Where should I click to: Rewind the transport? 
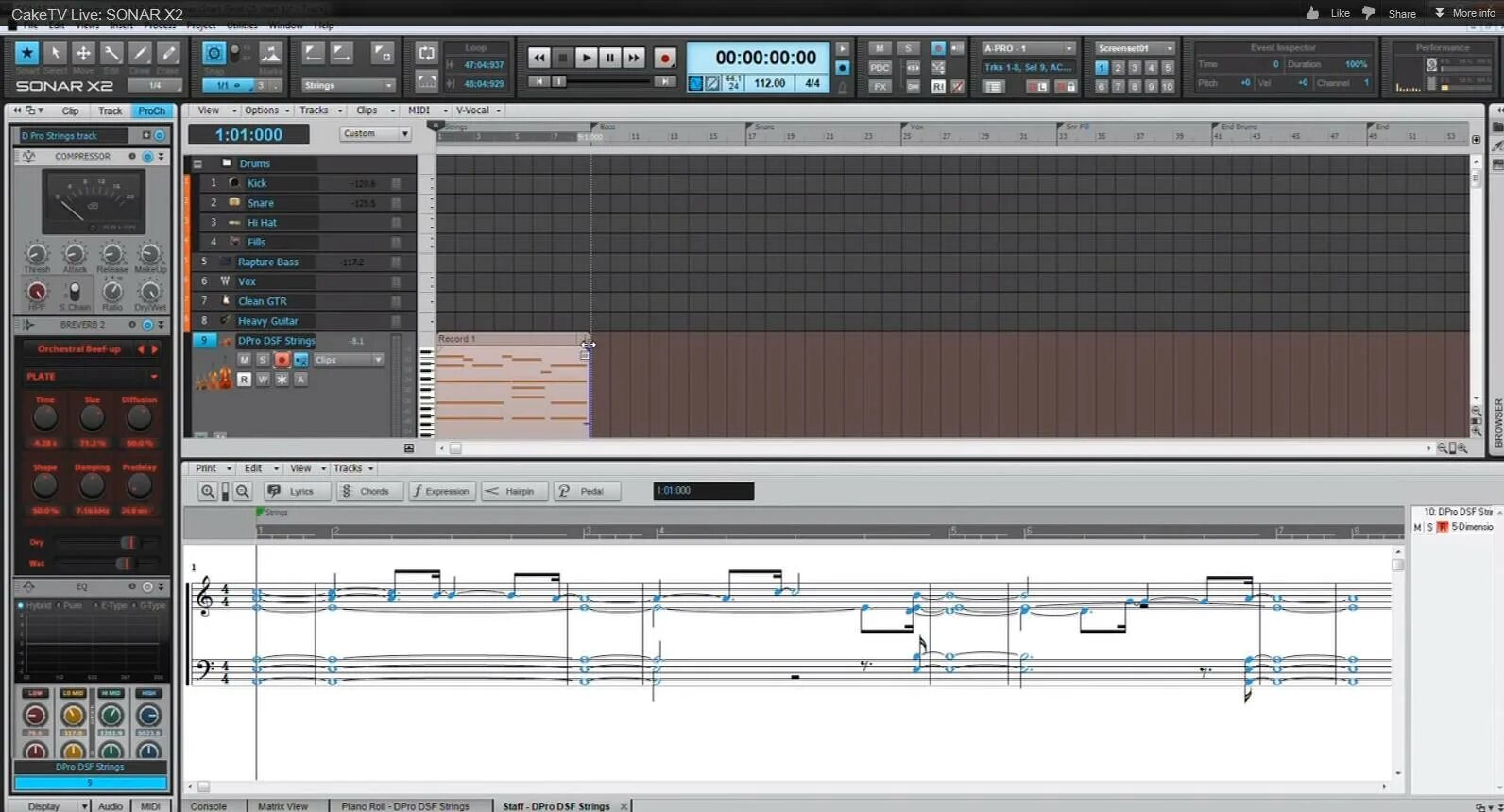pos(538,58)
